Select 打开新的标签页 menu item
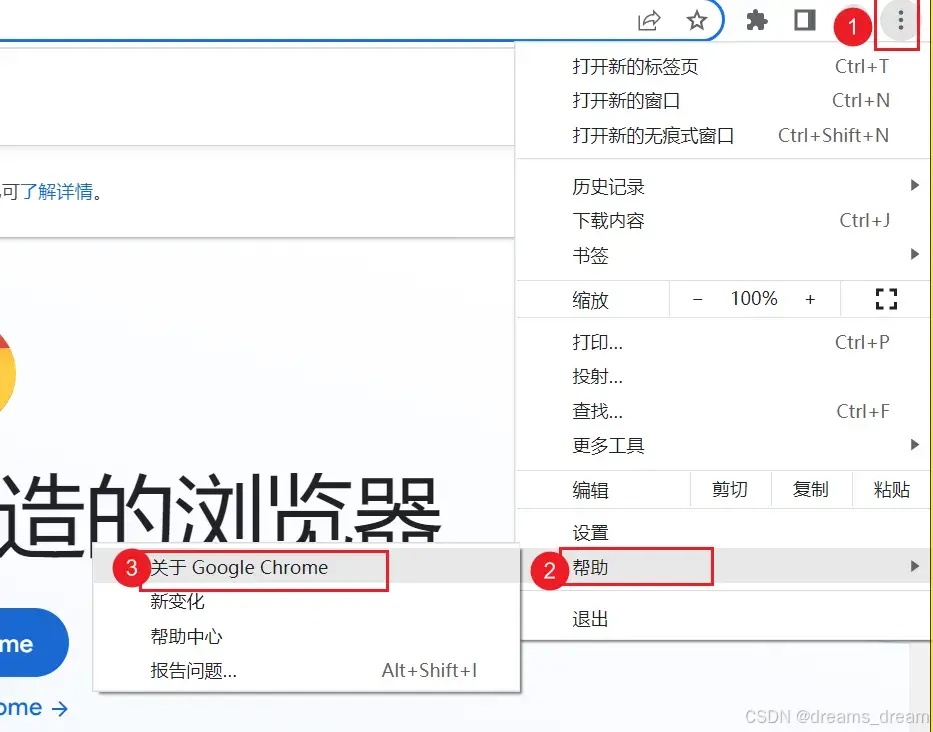Image resolution: width=933 pixels, height=732 pixels. click(724, 66)
